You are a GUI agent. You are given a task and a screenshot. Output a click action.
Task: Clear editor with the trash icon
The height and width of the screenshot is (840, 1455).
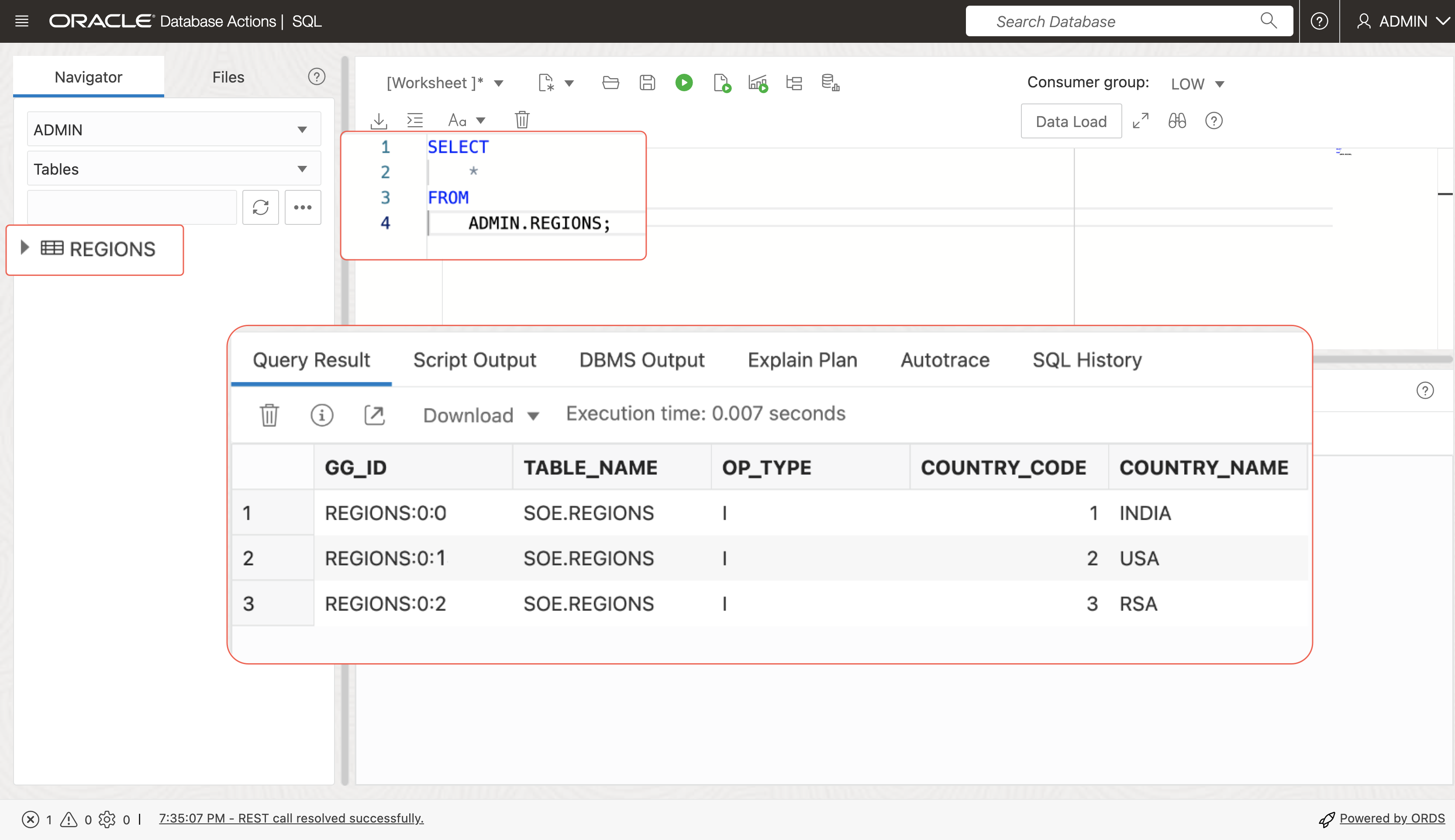[x=521, y=120]
